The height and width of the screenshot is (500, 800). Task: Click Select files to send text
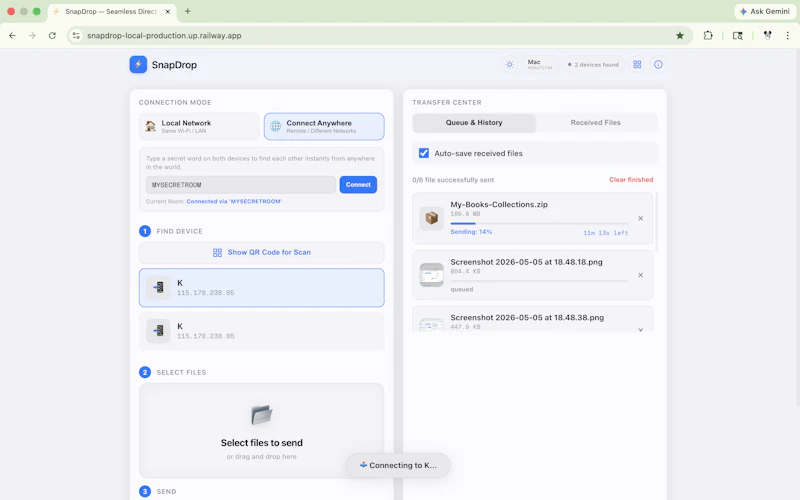pyautogui.click(x=262, y=443)
